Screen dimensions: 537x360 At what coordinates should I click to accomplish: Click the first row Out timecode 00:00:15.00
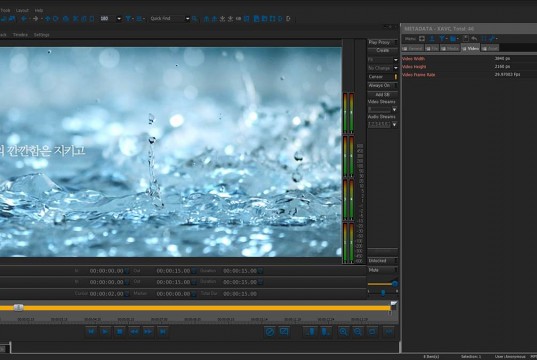173,271
